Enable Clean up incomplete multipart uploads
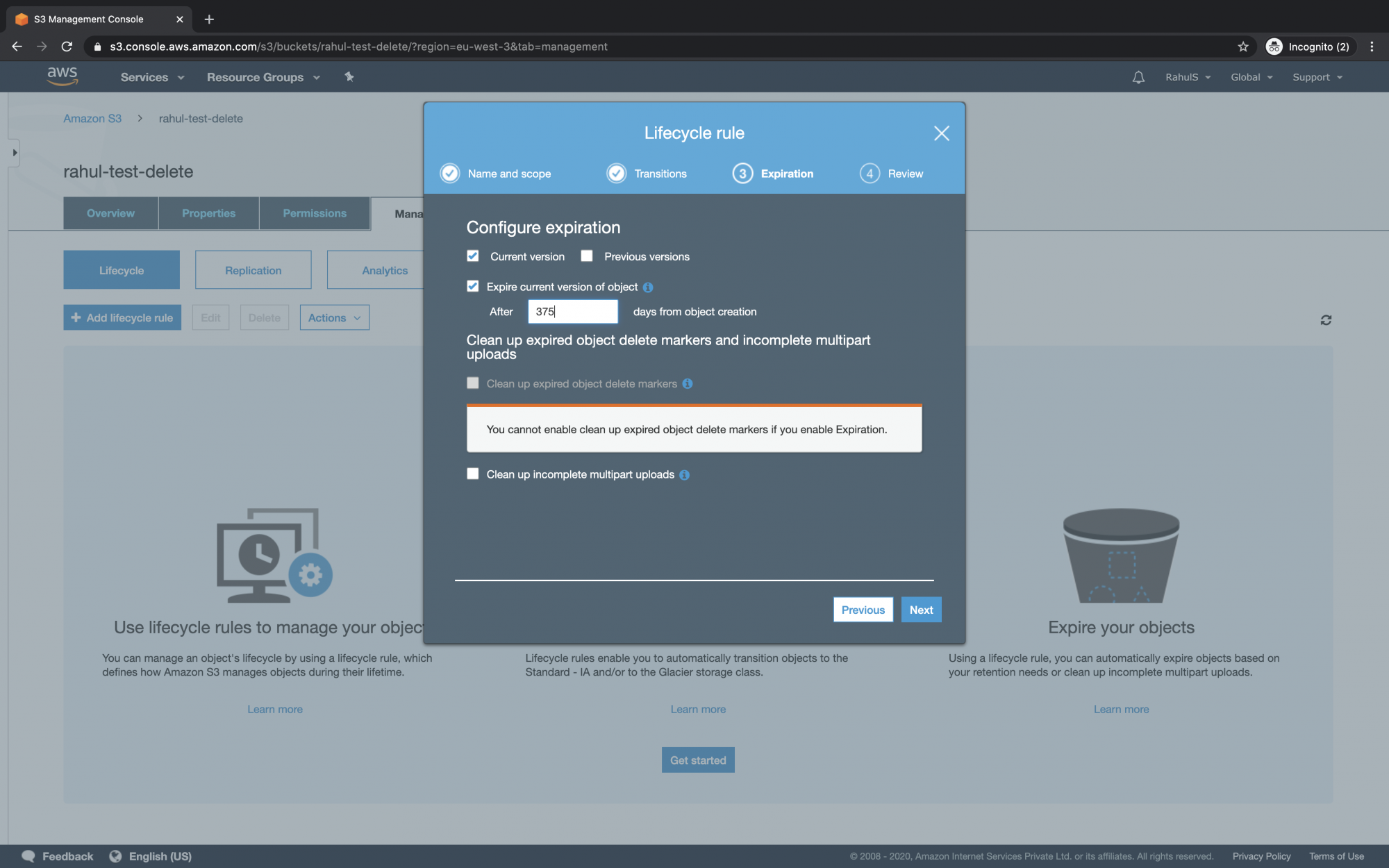 click(473, 474)
